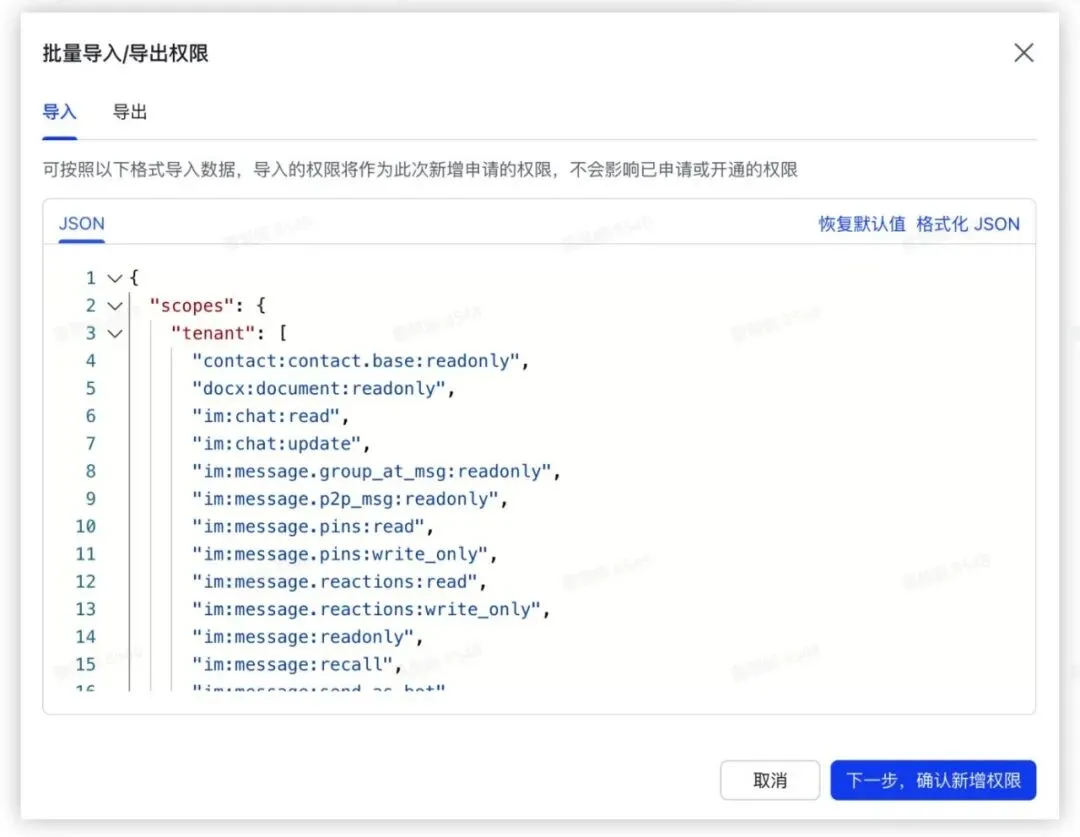Collapse the "tenant" array fold chevron
The width and height of the screenshot is (1080, 837).
114,333
